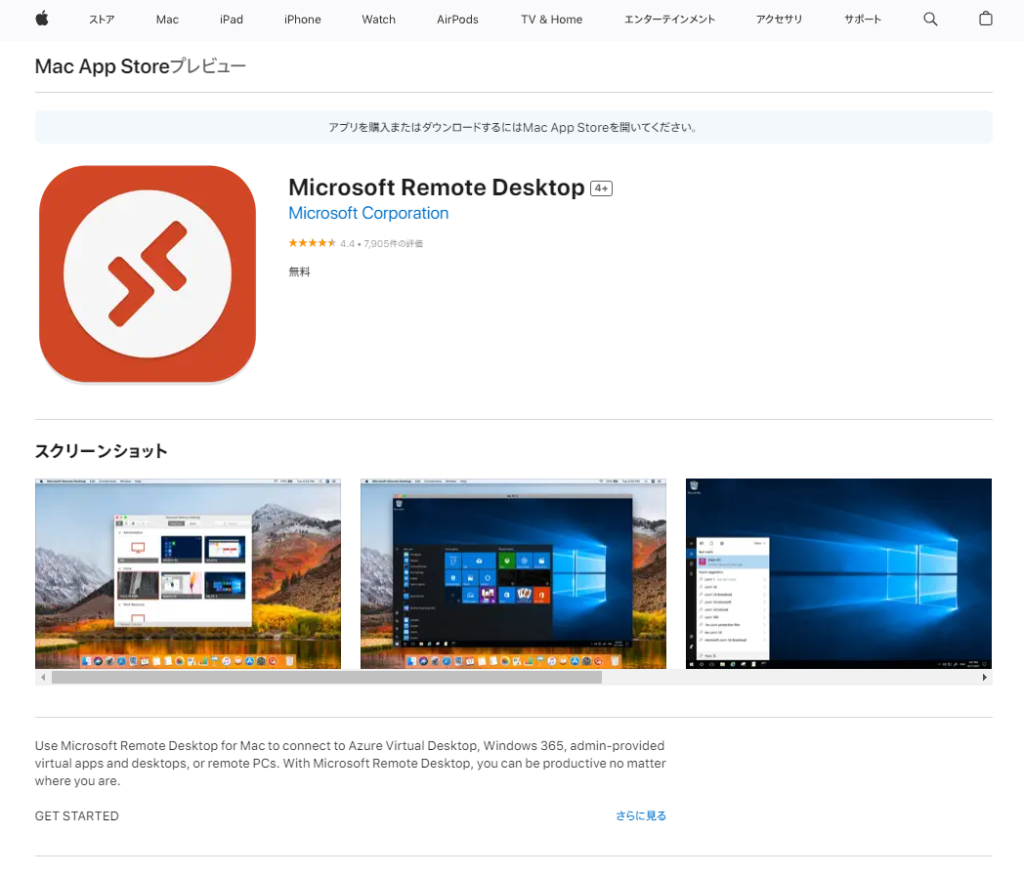Open the iPhone menu item
The image size is (1024, 876).
302,20
